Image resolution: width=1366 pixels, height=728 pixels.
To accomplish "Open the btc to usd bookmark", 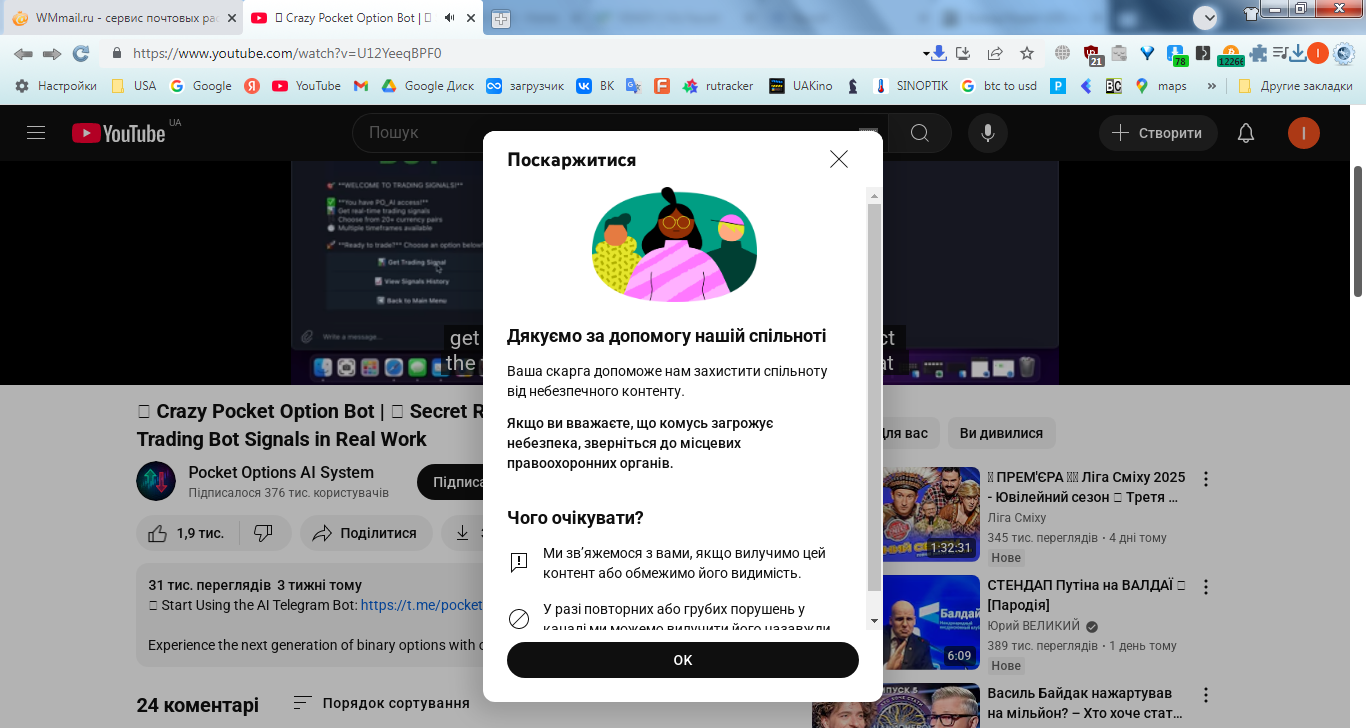I will (x=999, y=86).
